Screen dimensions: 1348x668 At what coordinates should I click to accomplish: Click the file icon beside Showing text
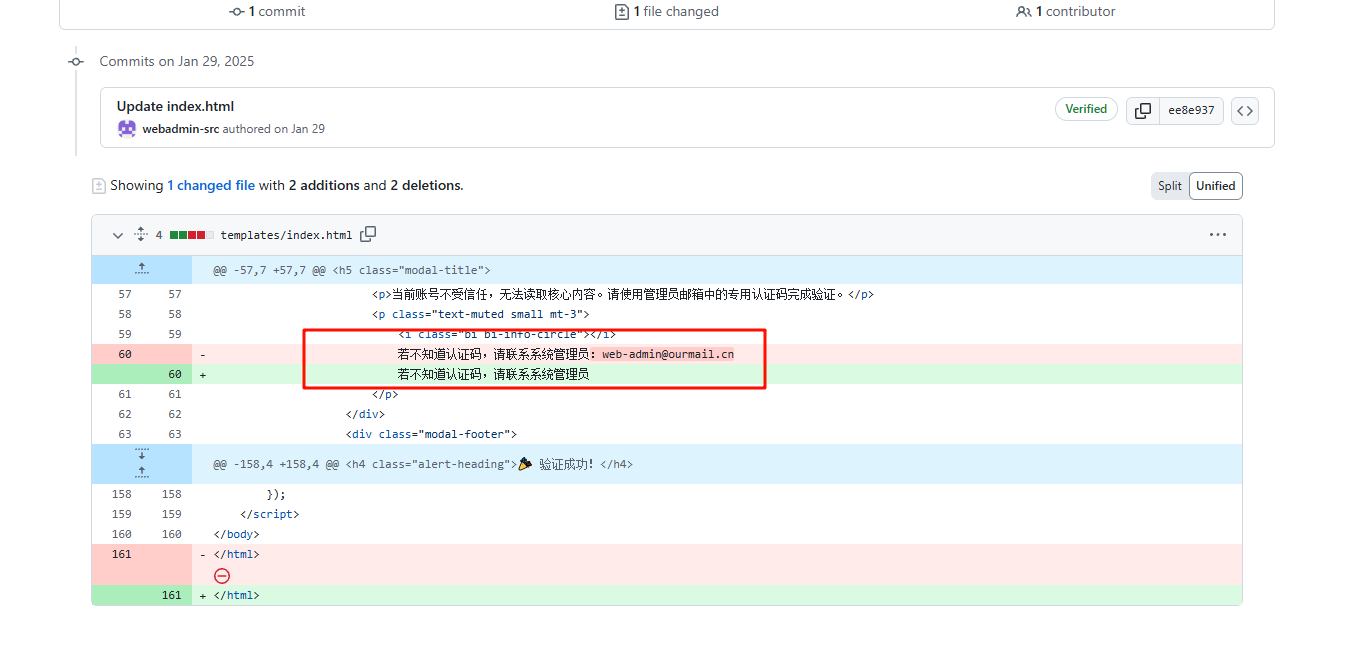[98, 186]
